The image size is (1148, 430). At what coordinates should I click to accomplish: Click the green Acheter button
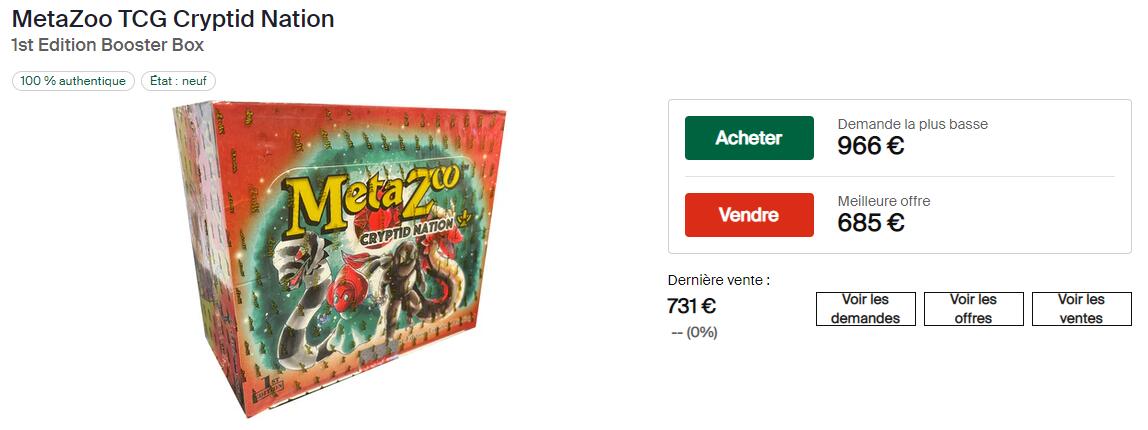pos(749,138)
